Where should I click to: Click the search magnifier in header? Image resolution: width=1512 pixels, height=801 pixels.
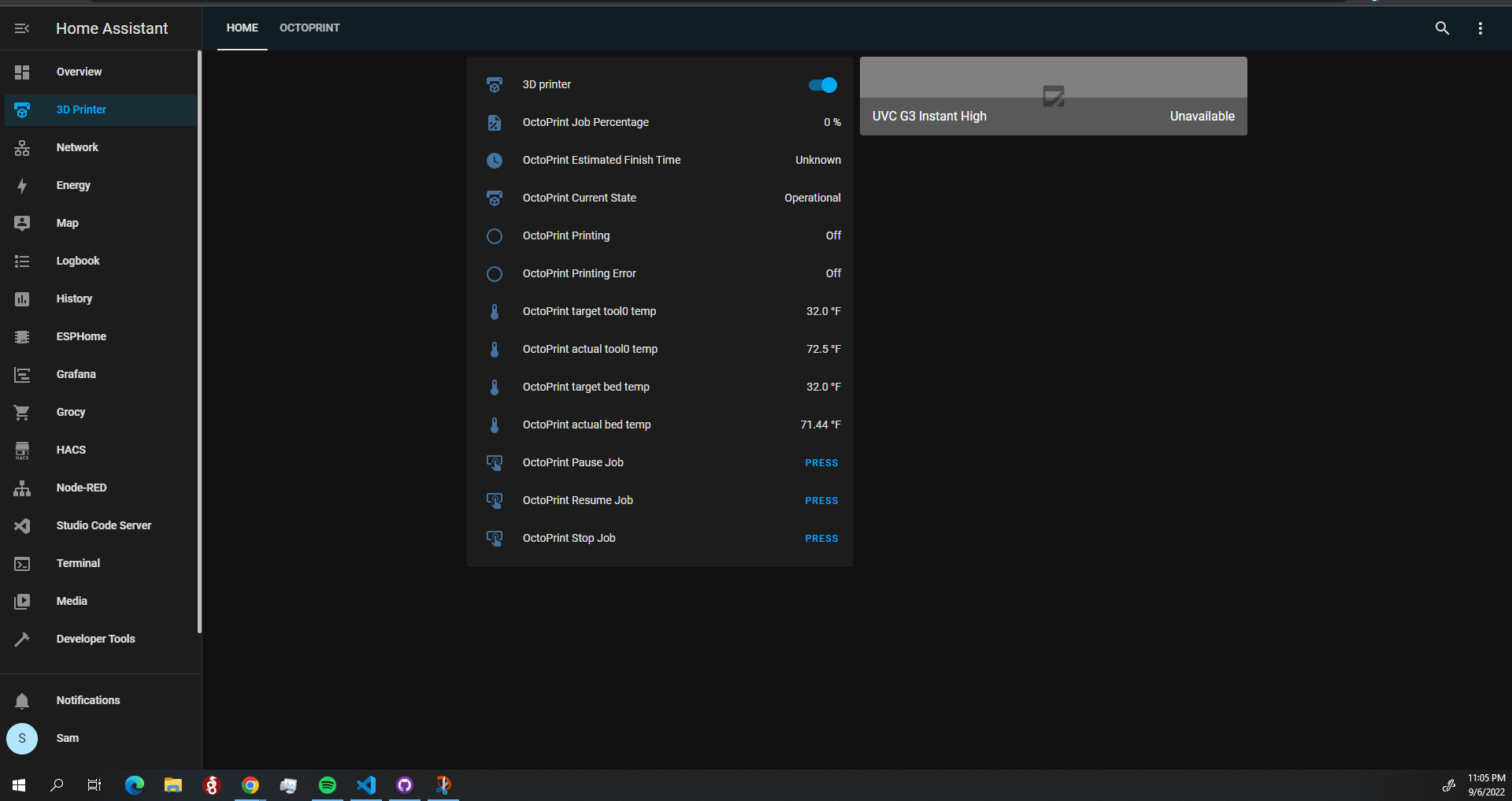click(x=1442, y=28)
